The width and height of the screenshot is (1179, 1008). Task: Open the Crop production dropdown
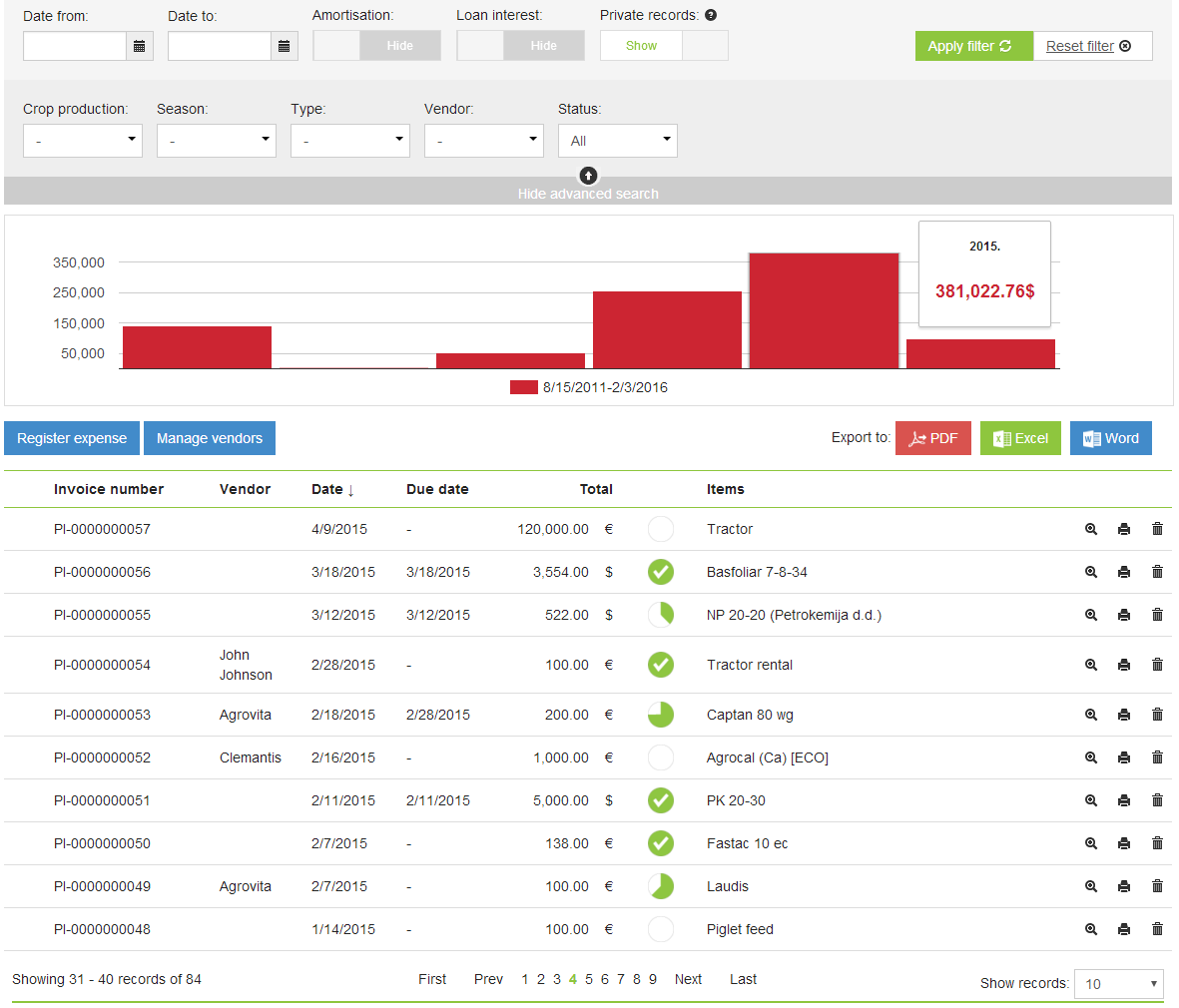coord(83,141)
